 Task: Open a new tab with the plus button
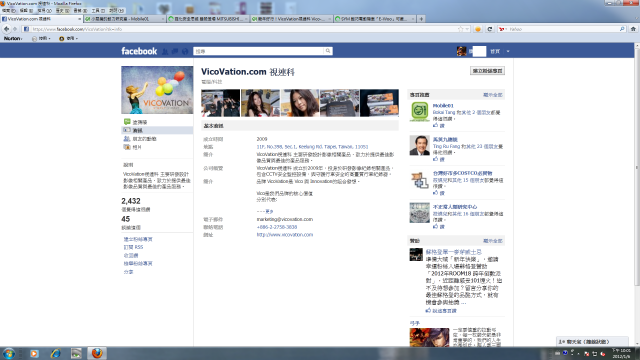(x=421, y=19)
